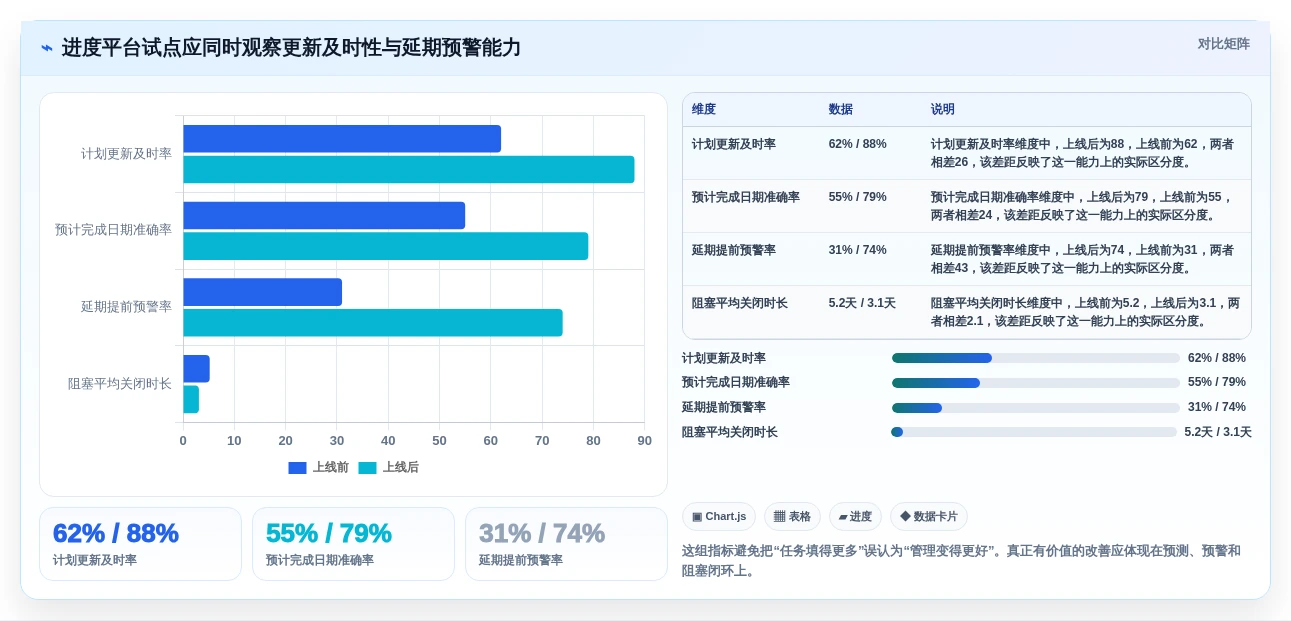The image size is (1291, 621).
Task: Click x-axis tick label 50
Action: tap(439, 441)
